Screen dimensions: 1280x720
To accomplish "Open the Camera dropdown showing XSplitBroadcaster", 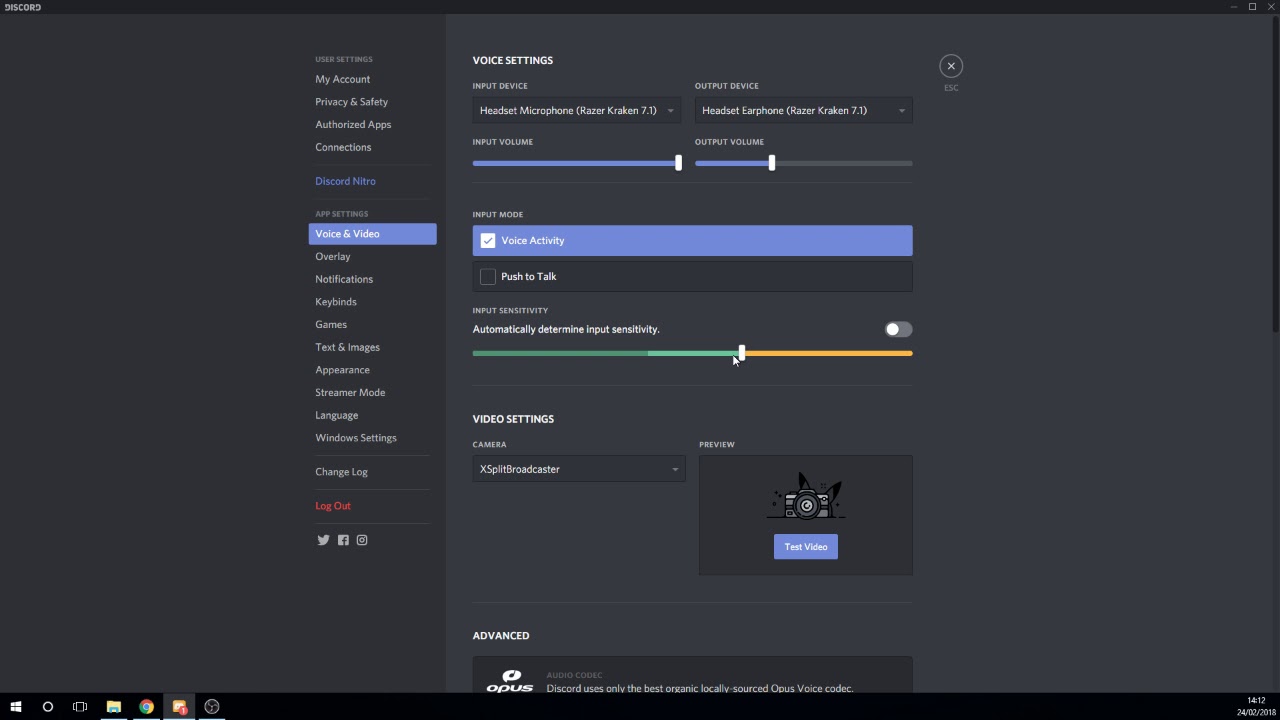I will point(579,469).
